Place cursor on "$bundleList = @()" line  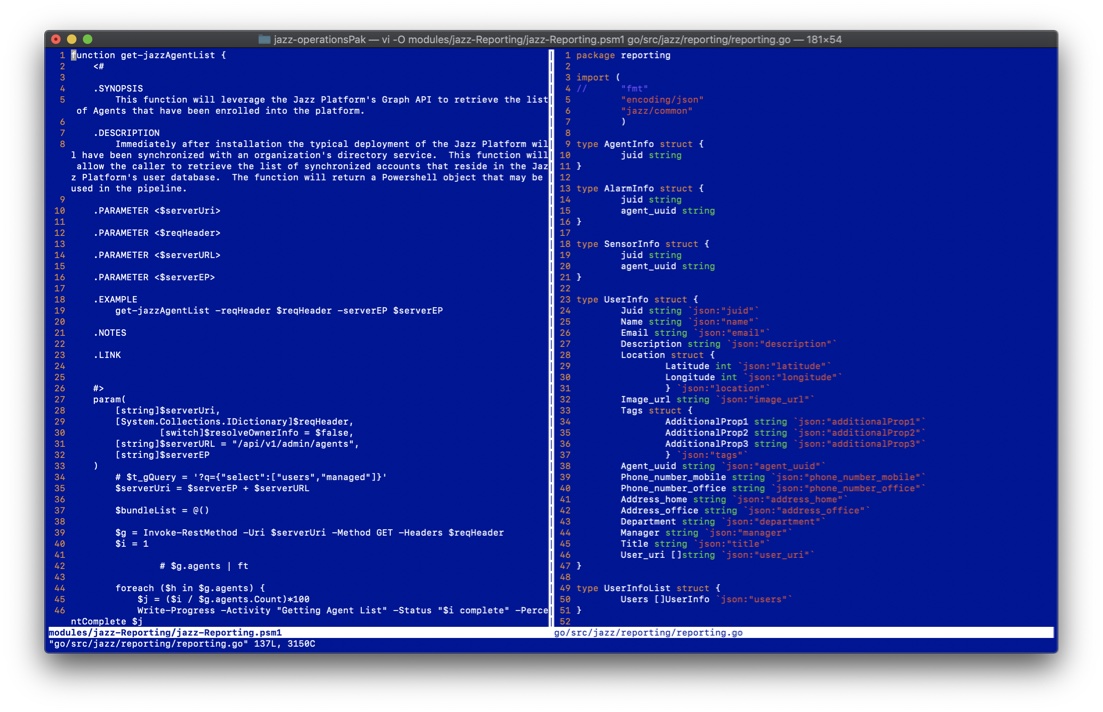click(x=162, y=510)
